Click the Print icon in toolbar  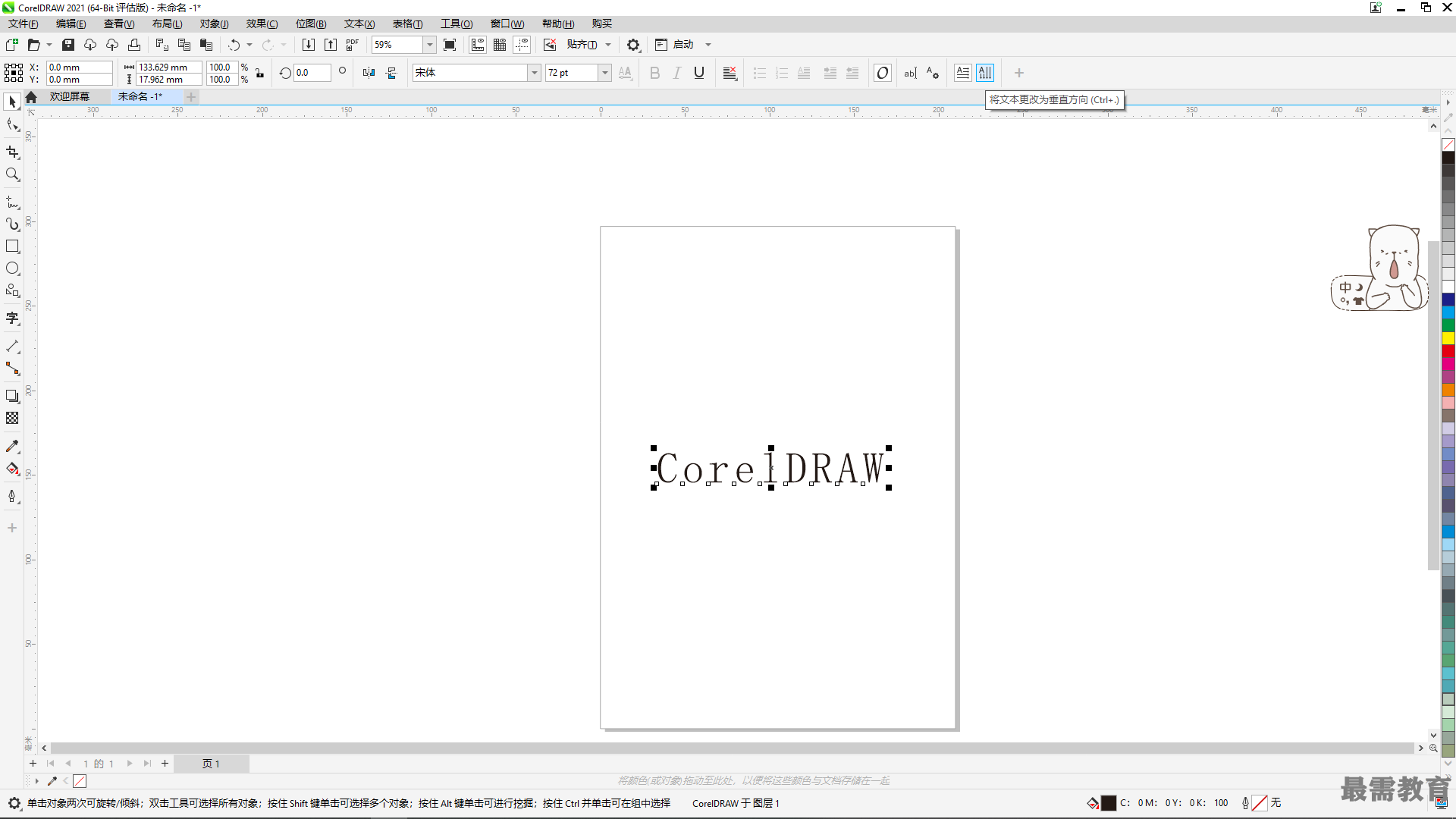tap(134, 45)
